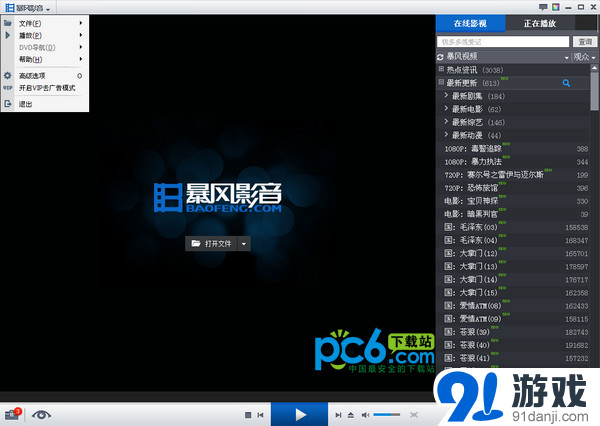Click the eject open-file icon
Viewport: 600px width, 426px height.
point(351,415)
